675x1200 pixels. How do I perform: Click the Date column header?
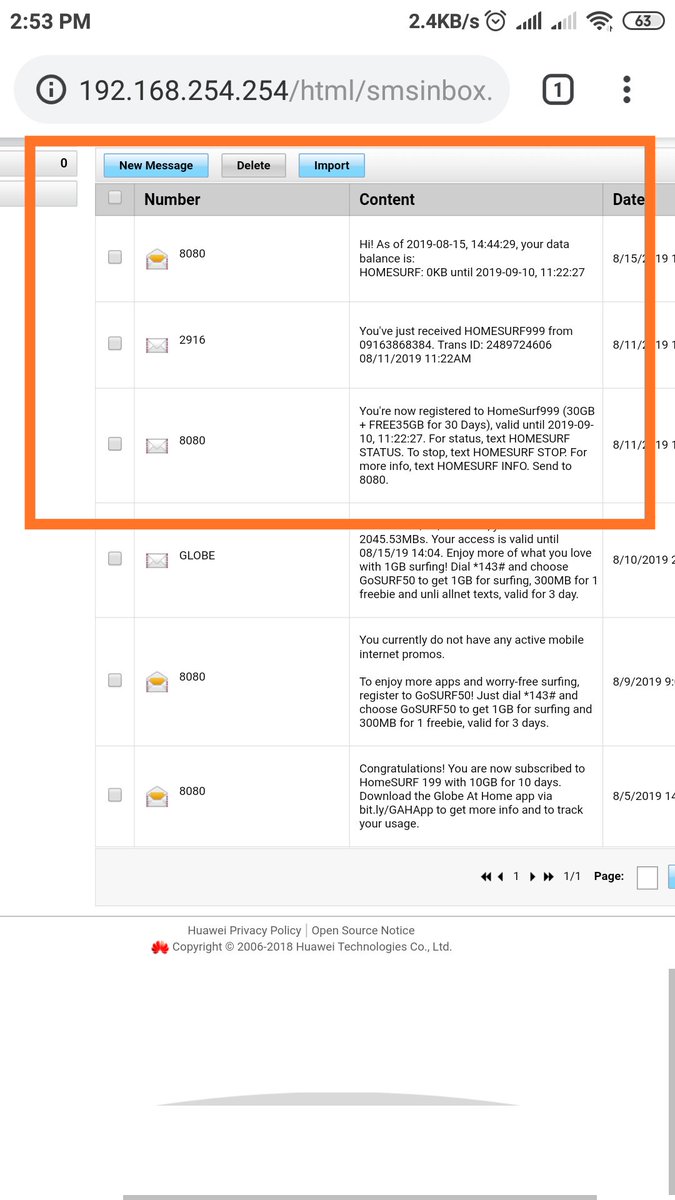tap(629, 199)
